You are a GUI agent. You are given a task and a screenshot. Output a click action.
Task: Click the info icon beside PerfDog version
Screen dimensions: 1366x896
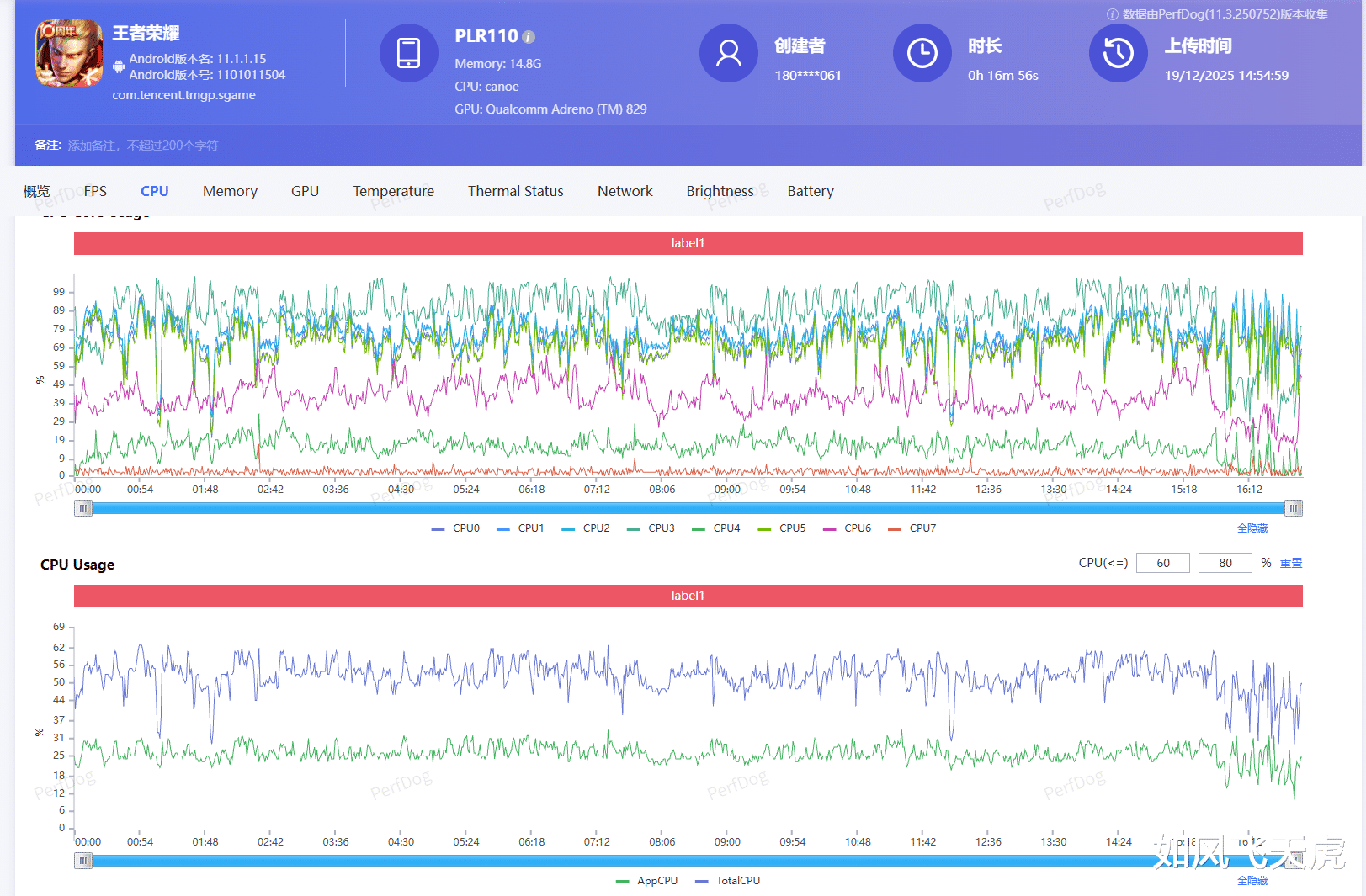[x=1112, y=14]
